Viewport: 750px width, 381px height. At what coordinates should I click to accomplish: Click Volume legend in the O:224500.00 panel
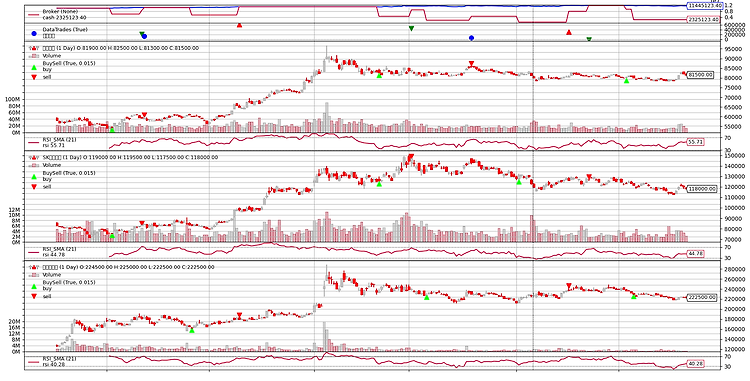tap(52, 275)
